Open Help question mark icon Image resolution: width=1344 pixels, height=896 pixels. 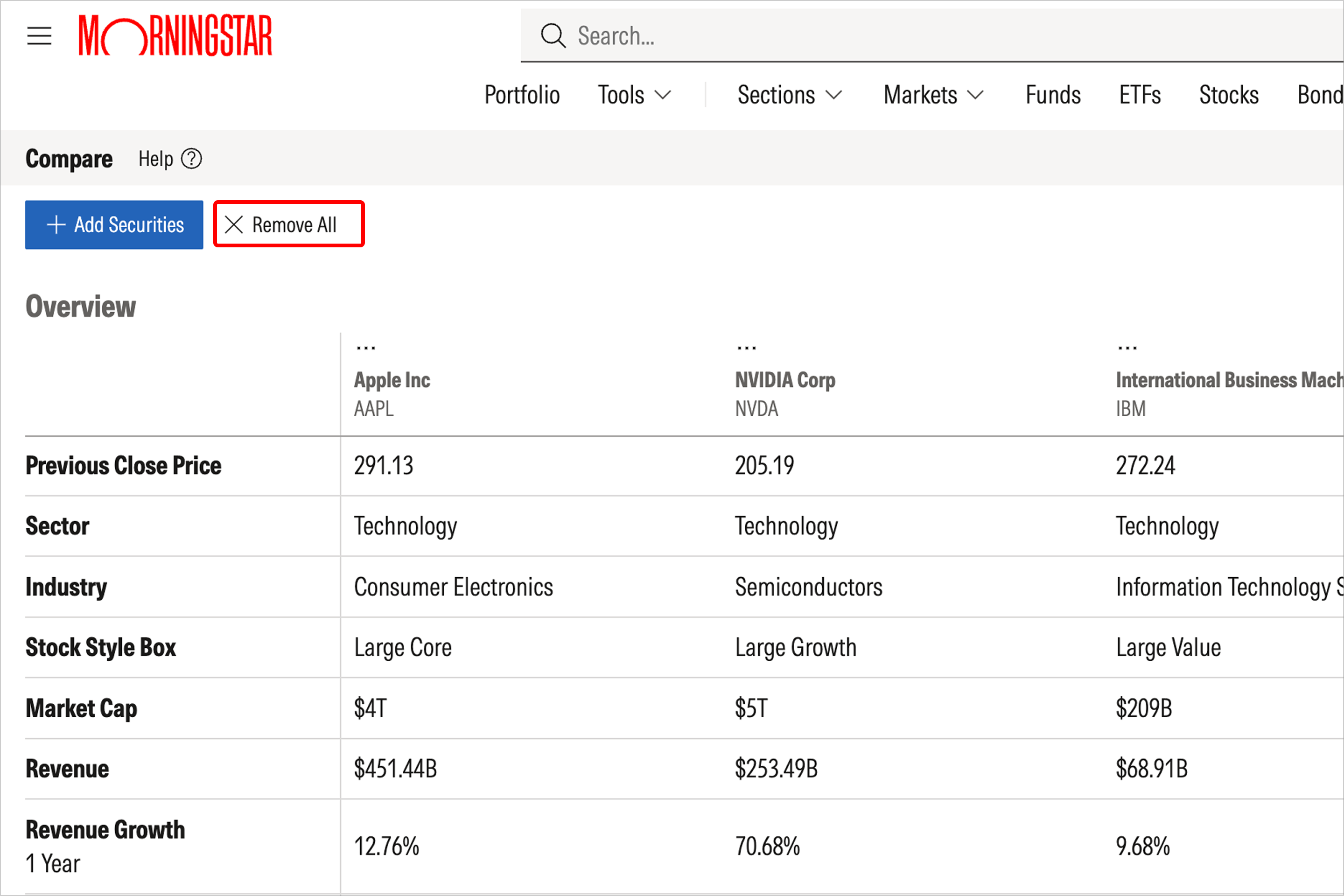pyautogui.click(x=191, y=159)
